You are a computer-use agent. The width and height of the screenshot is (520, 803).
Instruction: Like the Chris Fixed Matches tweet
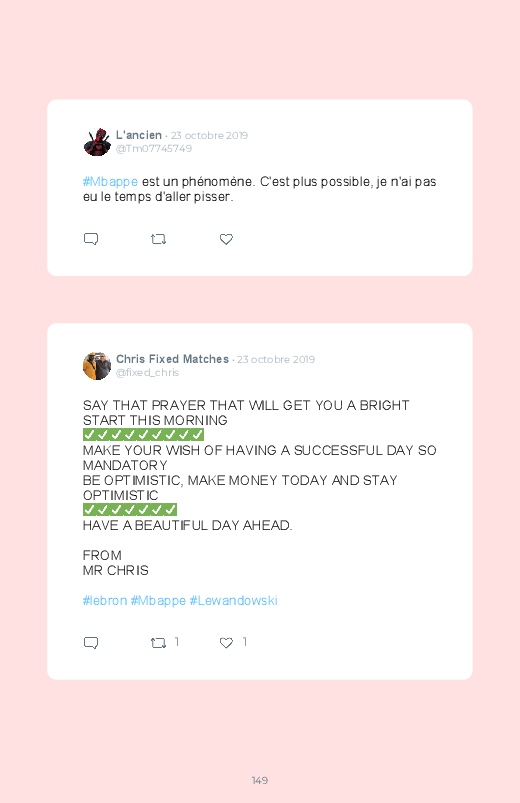(x=226, y=643)
